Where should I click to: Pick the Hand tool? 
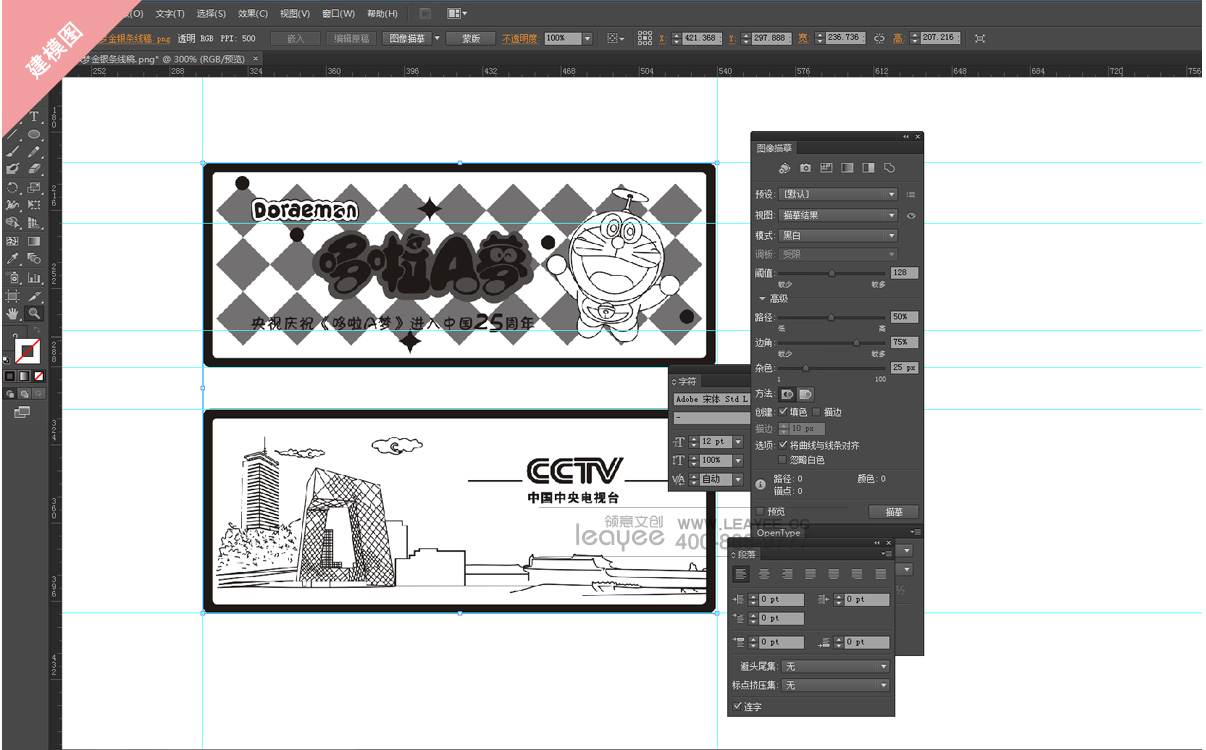(x=13, y=314)
